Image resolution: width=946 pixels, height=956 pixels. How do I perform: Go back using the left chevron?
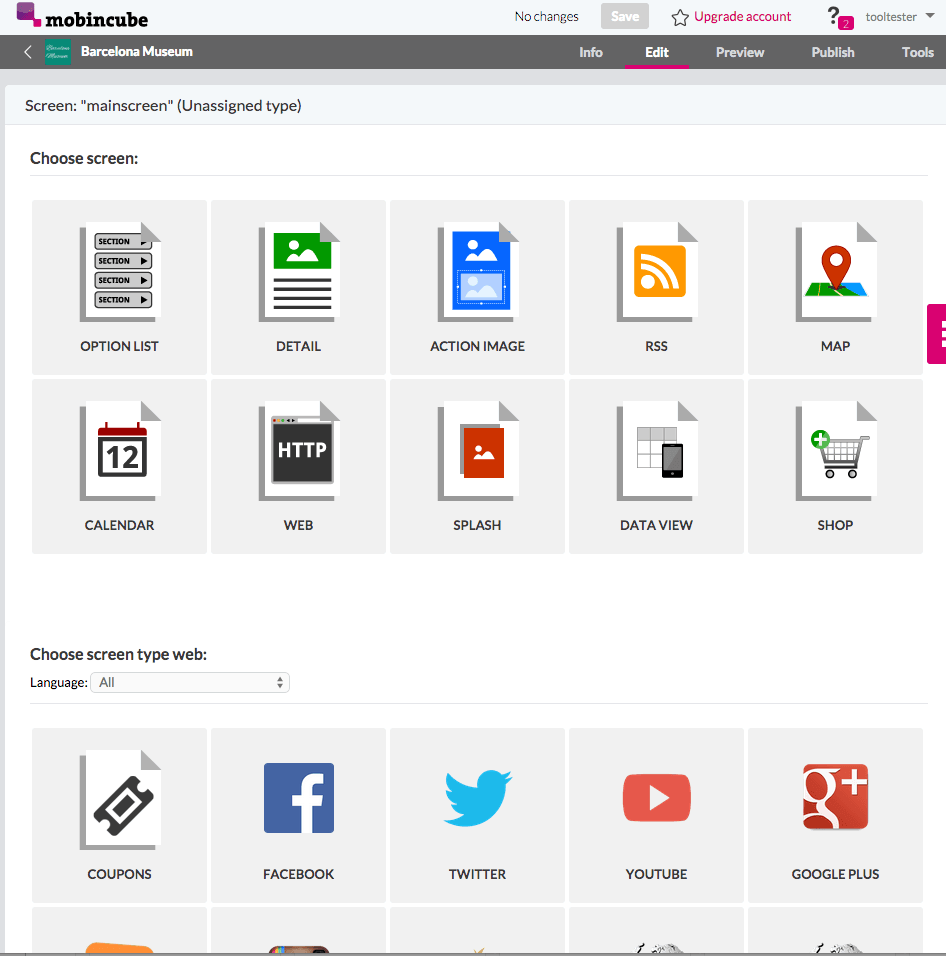click(27, 52)
